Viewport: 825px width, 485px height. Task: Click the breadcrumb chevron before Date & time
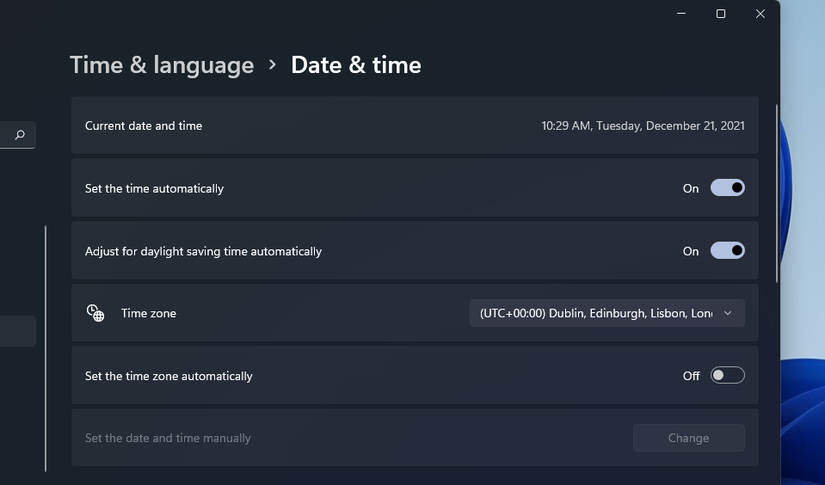(x=272, y=66)
